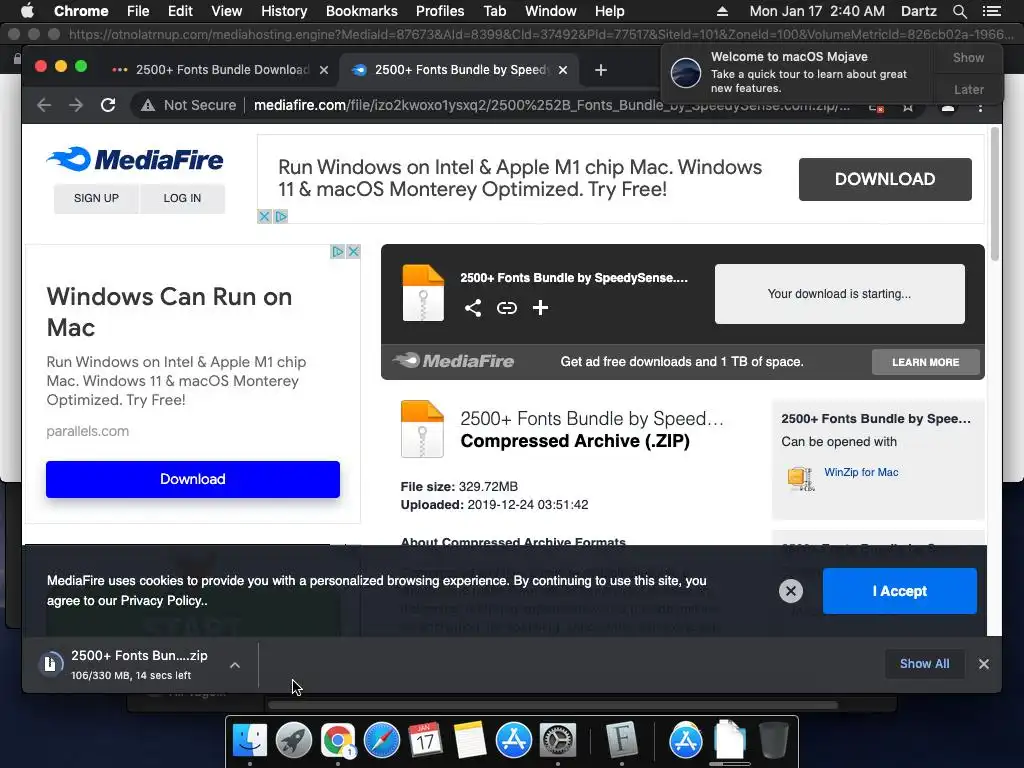Click AdChoices icon on sidebar ad

[x=337, y=251]
